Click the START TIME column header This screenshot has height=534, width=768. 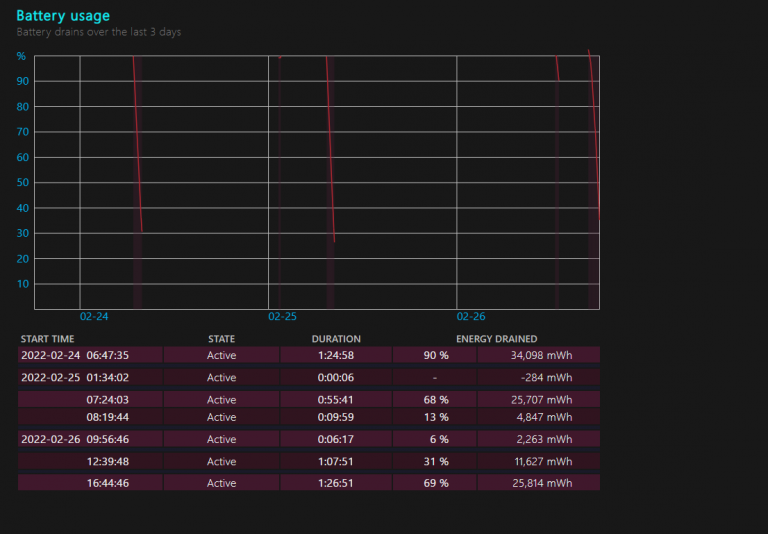pyautogui.click(x=47, y=339)
